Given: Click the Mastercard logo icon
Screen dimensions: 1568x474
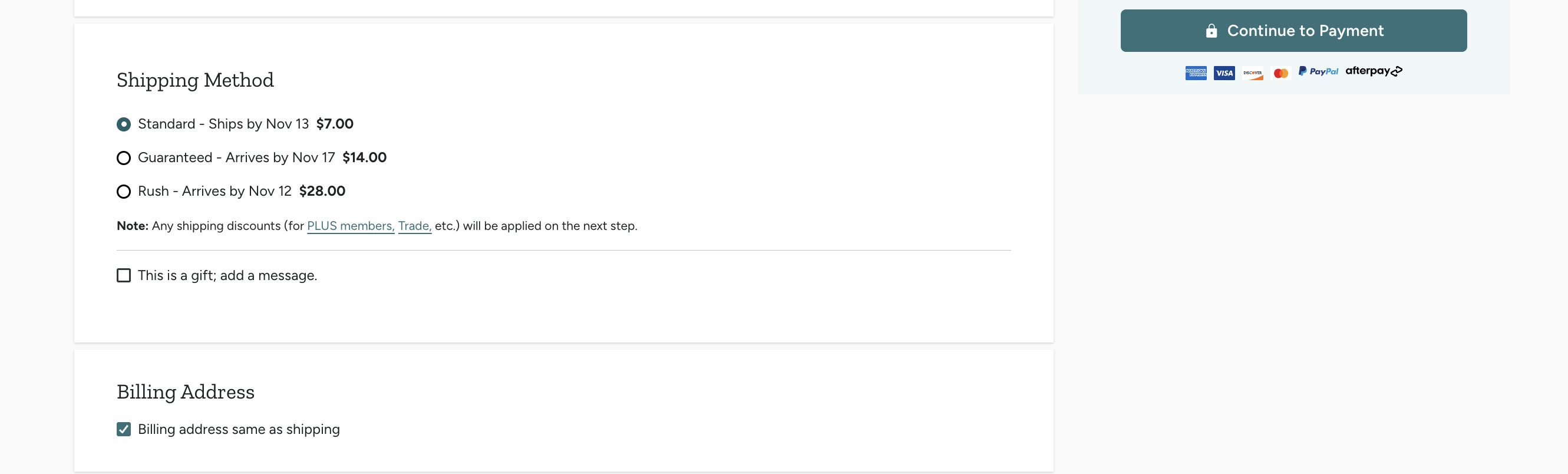Looking at the screenshot, I should (x=1280, y=73).
